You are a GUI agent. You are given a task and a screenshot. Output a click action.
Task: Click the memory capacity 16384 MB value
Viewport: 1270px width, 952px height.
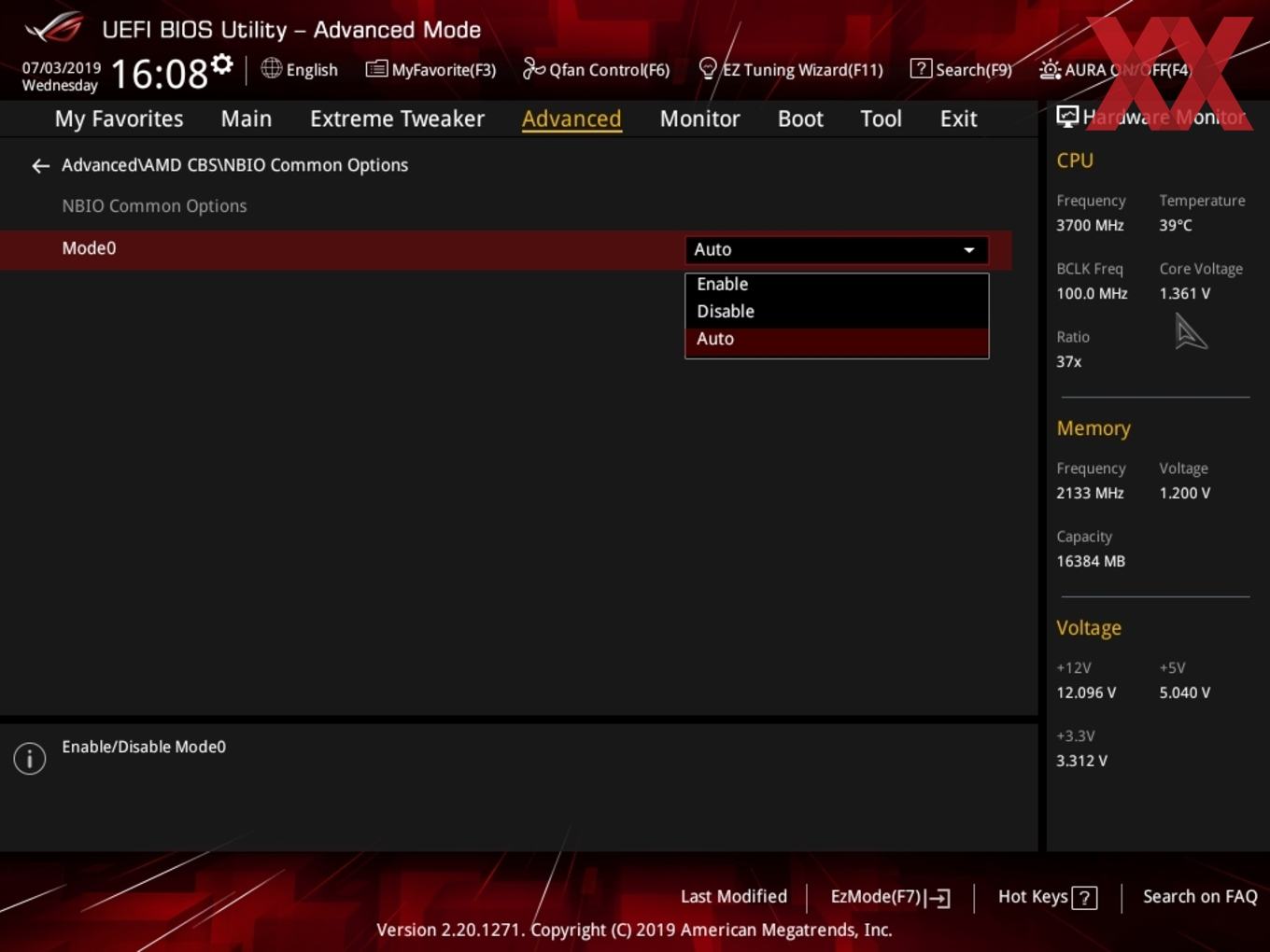click(x=1091, y=561)
